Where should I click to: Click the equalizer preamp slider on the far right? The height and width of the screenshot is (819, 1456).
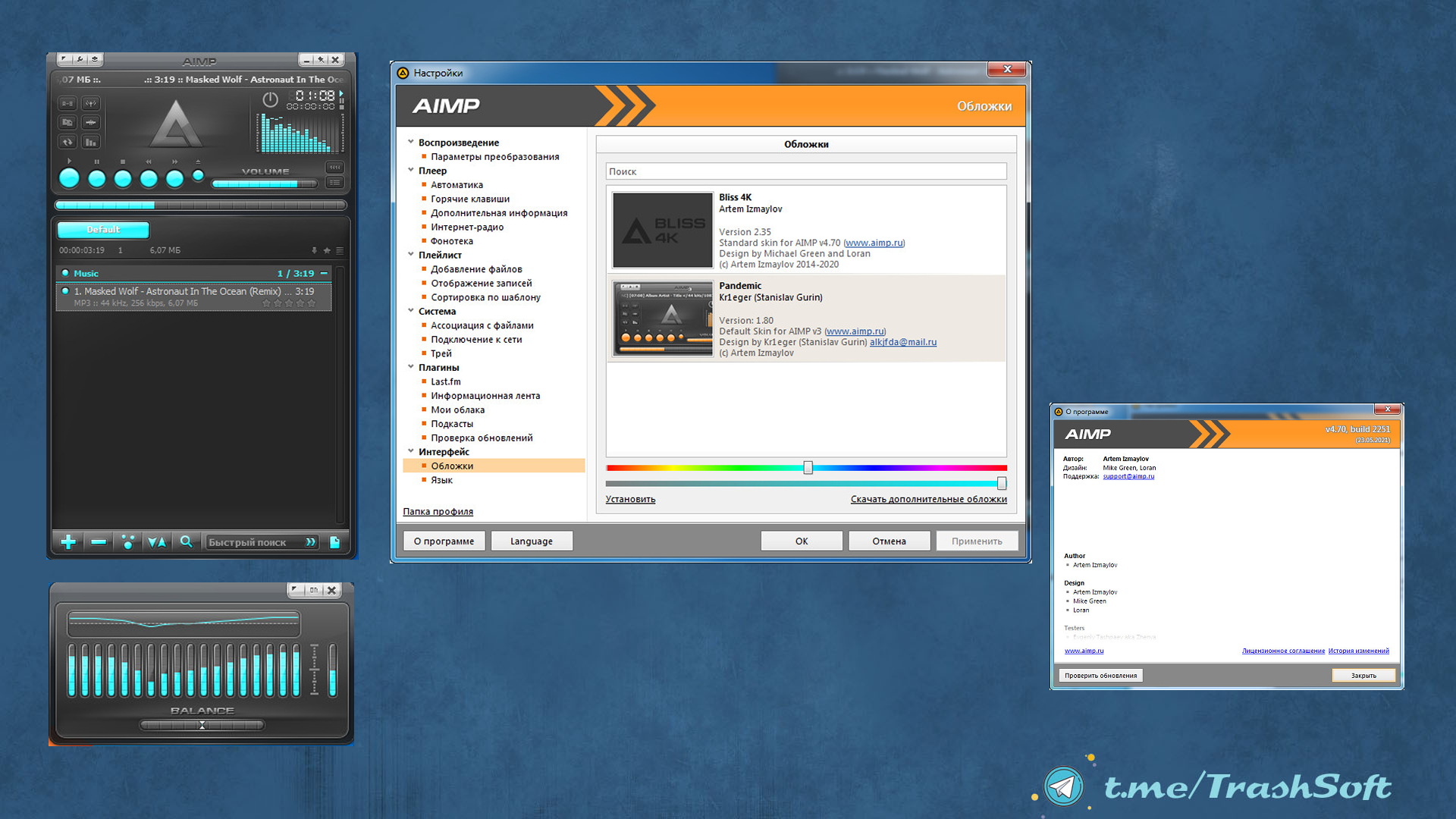coord(332,670)
